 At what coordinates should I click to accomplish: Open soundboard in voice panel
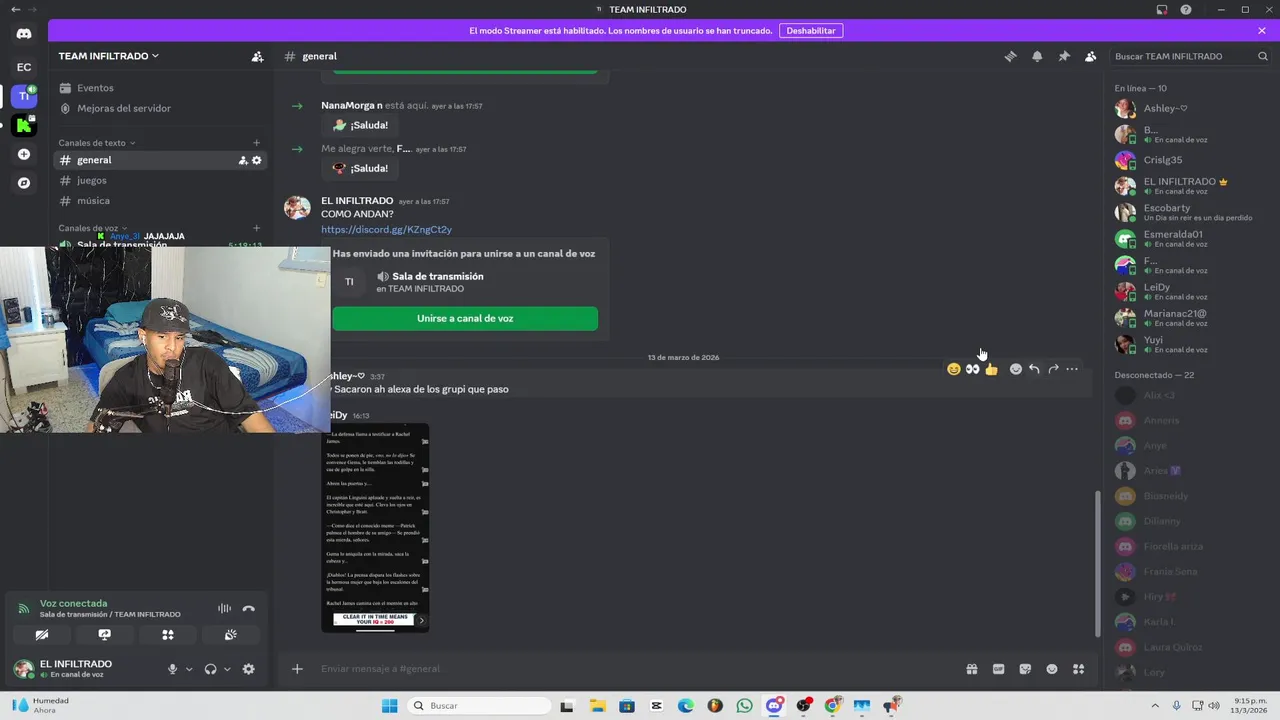[231, 635]
